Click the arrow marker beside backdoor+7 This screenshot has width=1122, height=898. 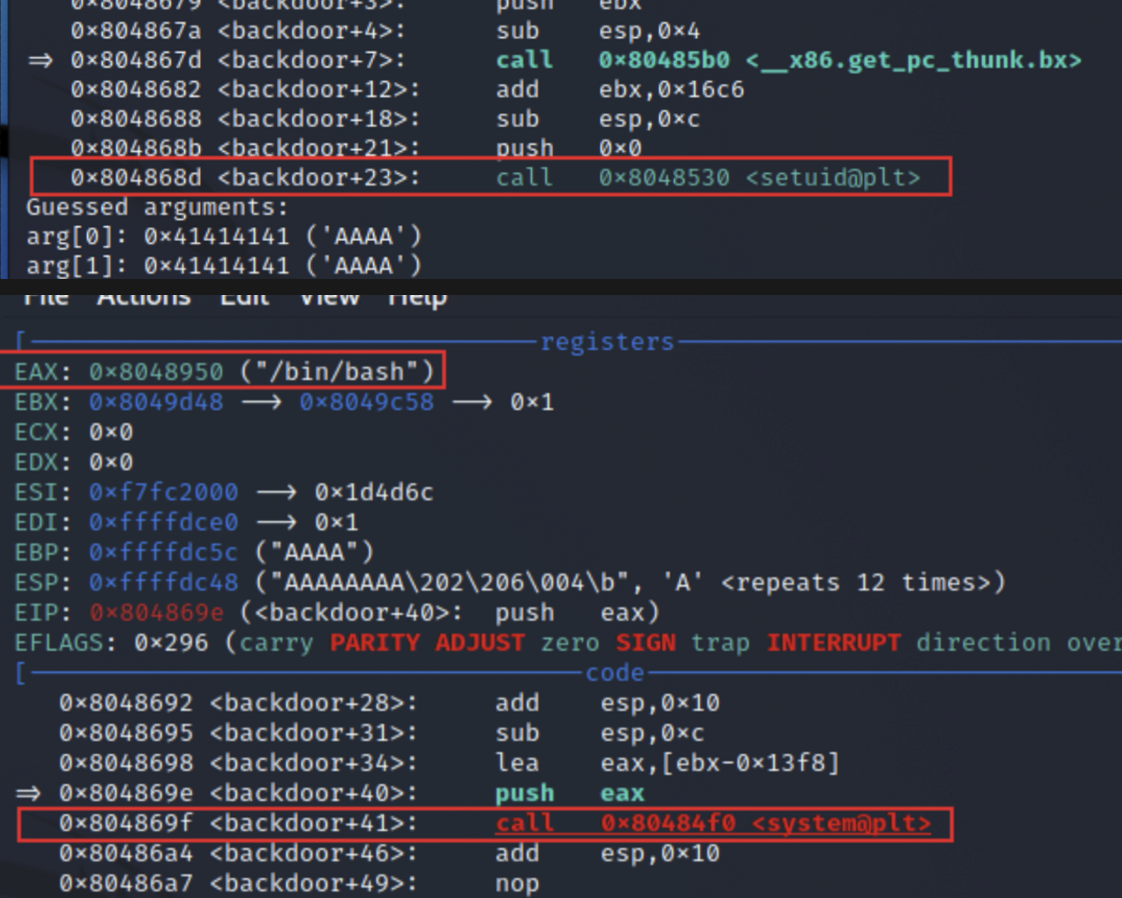pyautogui.click(x=40, y=60)
